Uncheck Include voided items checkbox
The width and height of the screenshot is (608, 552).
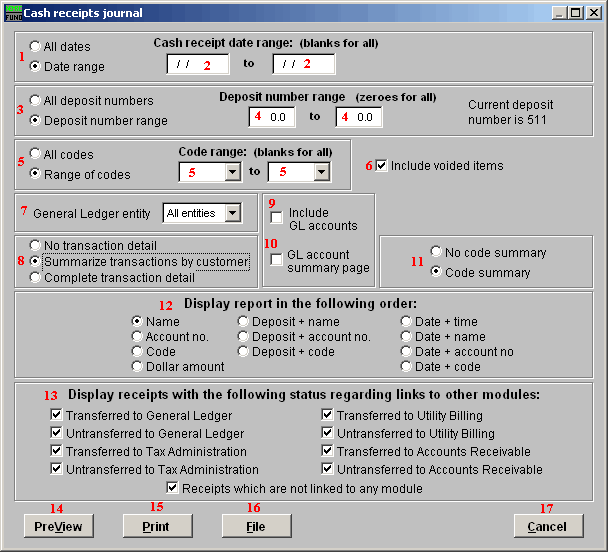(x=383, y=165)
